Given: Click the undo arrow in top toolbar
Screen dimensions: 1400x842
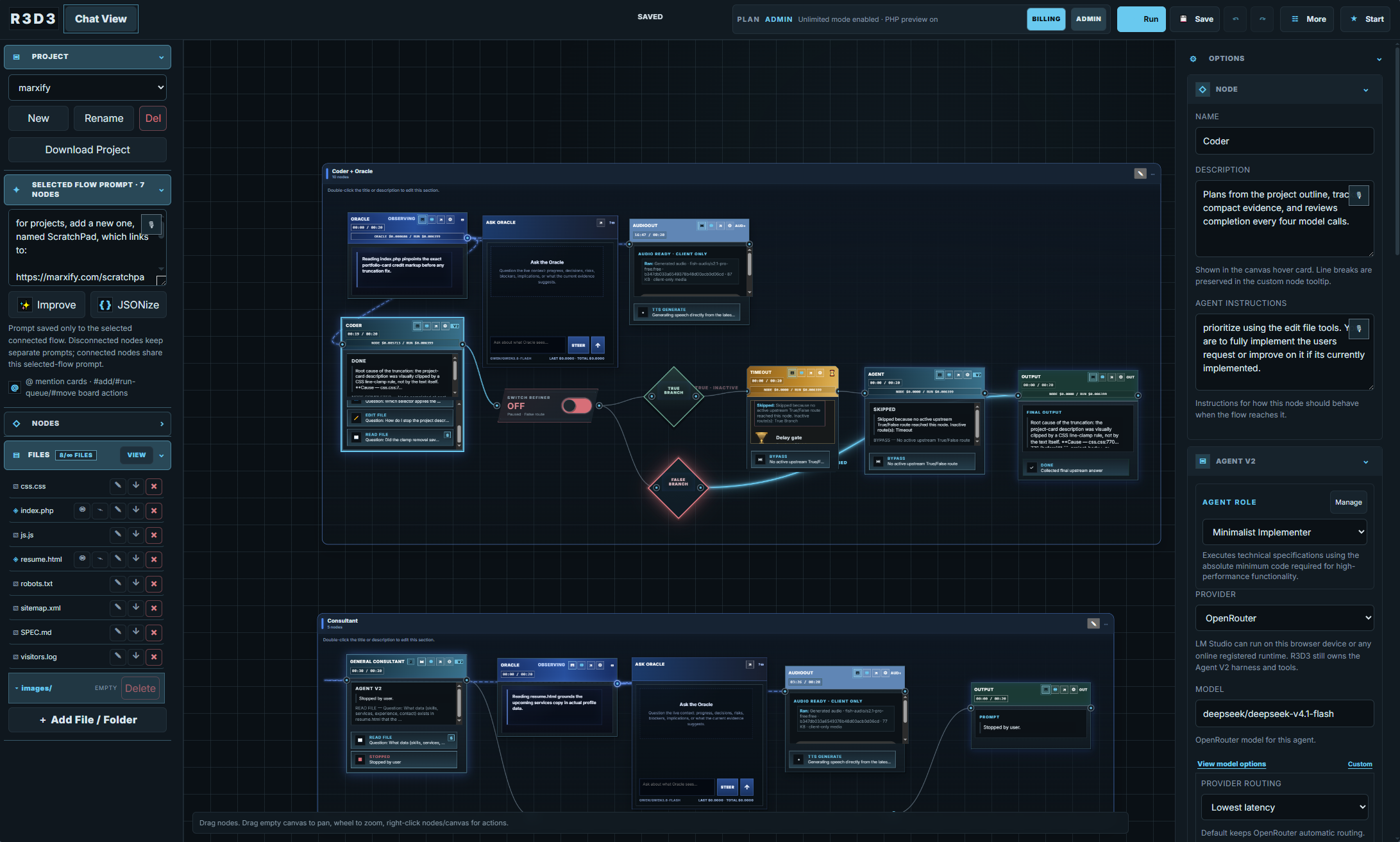Looking at the screenshot, I should [1235, 19].
